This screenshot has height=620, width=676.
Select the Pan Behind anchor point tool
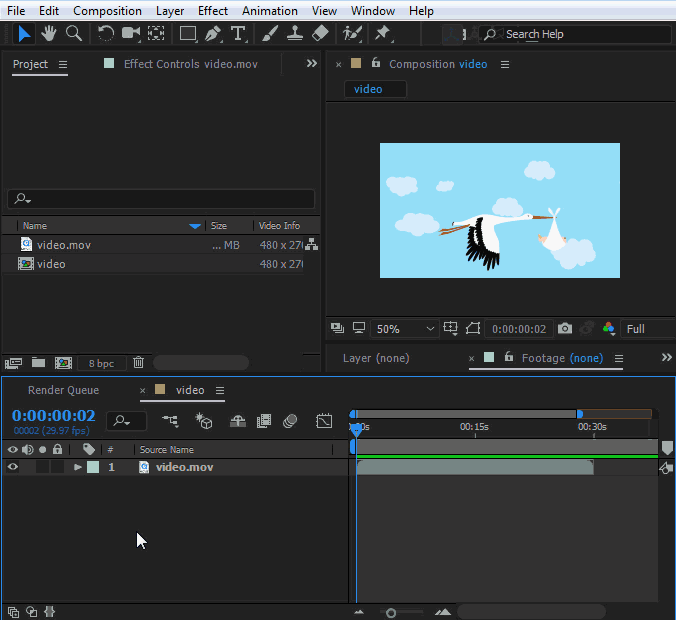(x=156, y=33)
